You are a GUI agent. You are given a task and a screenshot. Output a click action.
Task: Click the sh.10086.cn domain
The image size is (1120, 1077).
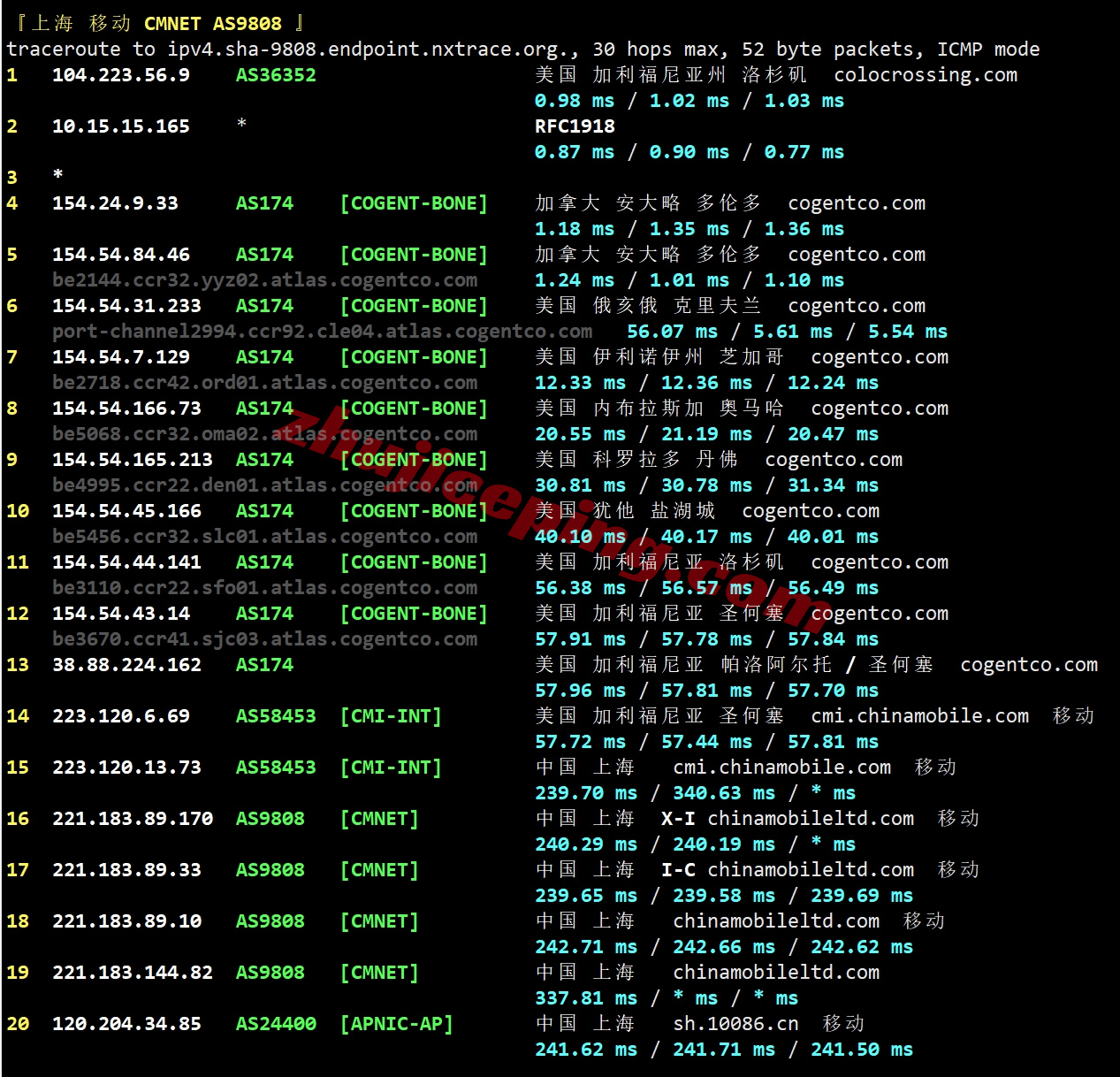coord(735,1024)
